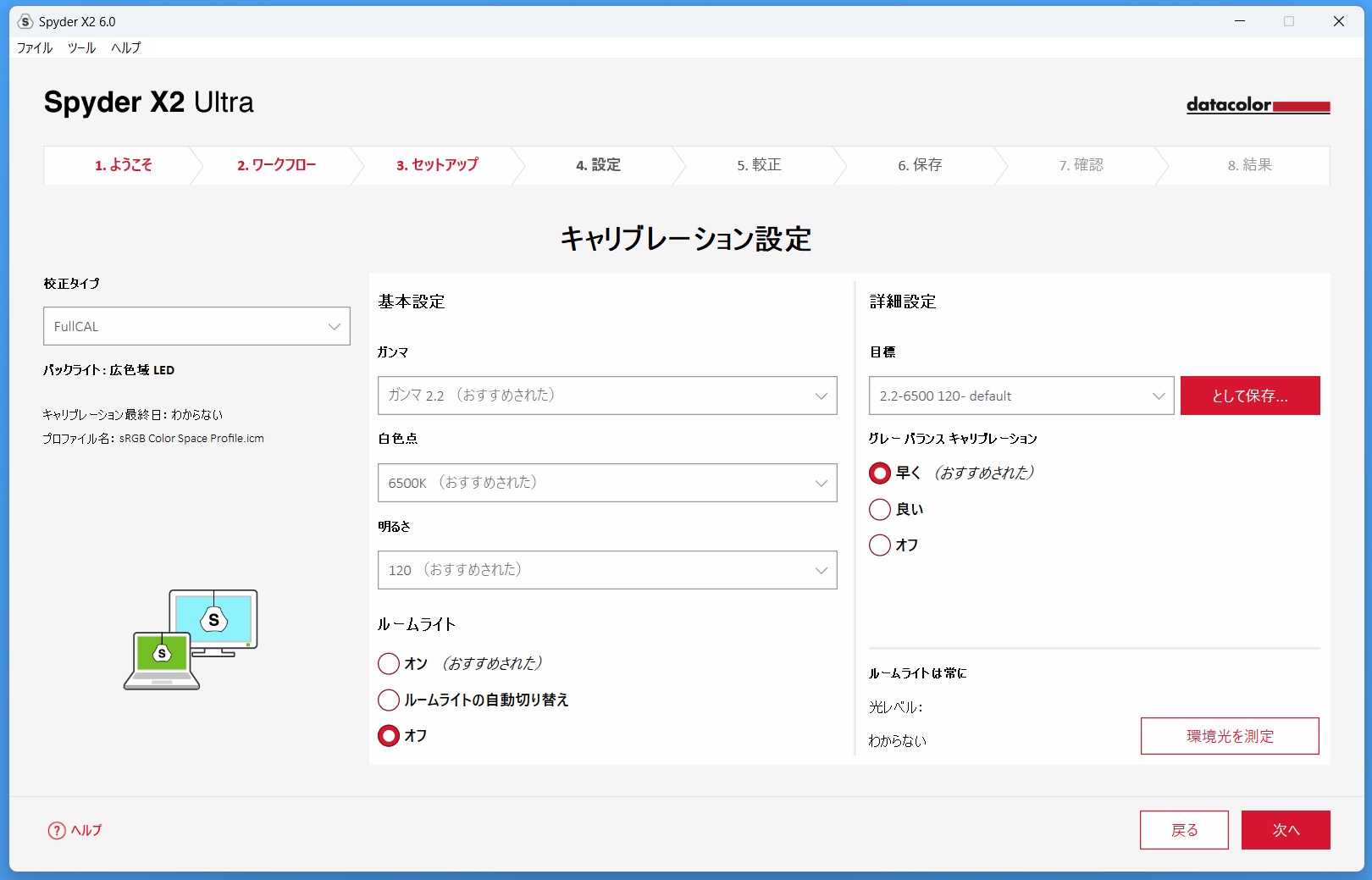Go to step 3. セットアップ
The width and height of the screenshot is (1372, 880).
coord(437,165)
